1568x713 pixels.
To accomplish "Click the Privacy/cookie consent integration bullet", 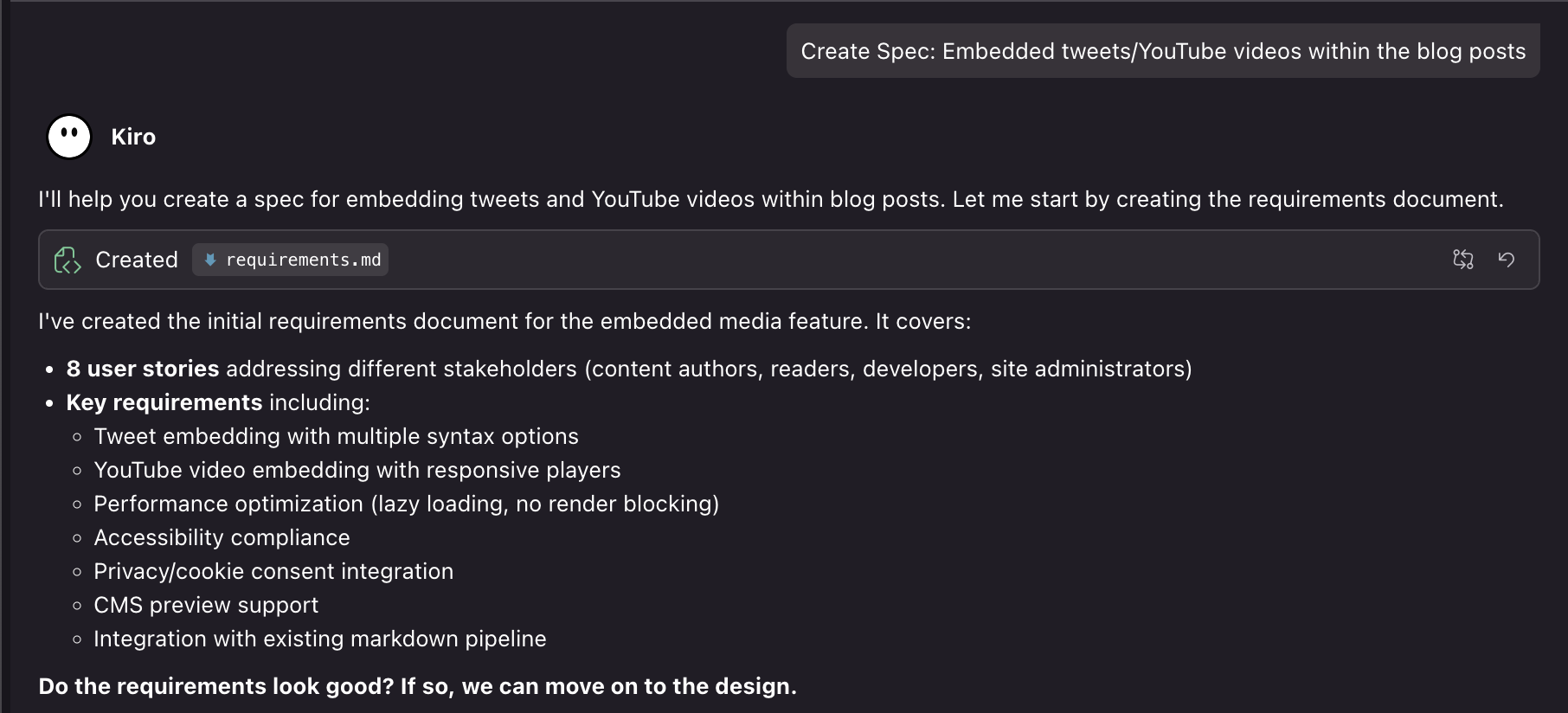I will coord(273,570).
